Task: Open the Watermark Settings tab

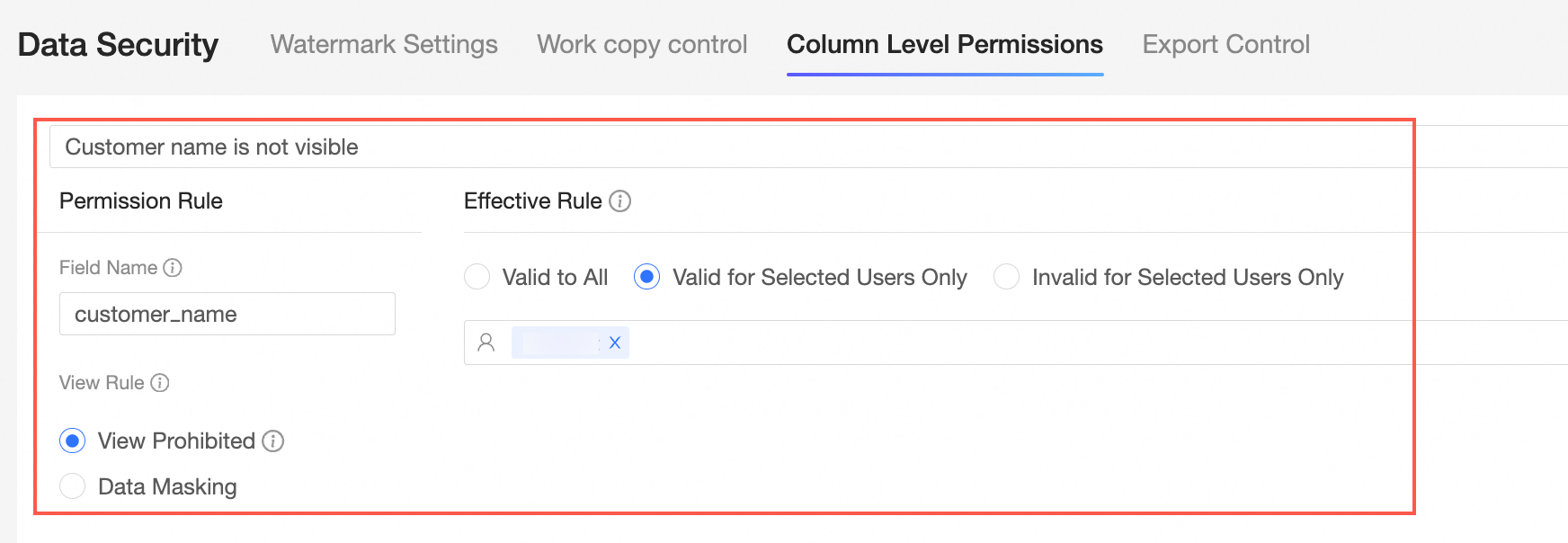Action: [384, 44]
